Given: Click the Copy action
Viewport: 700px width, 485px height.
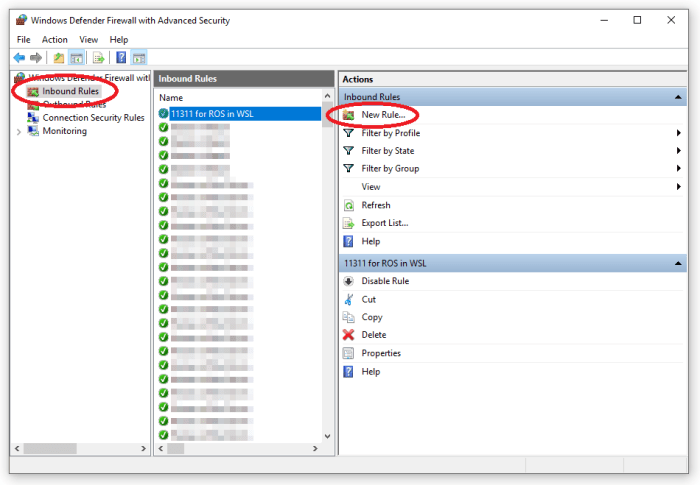Looking at the screenshot, I should (371, 317).
